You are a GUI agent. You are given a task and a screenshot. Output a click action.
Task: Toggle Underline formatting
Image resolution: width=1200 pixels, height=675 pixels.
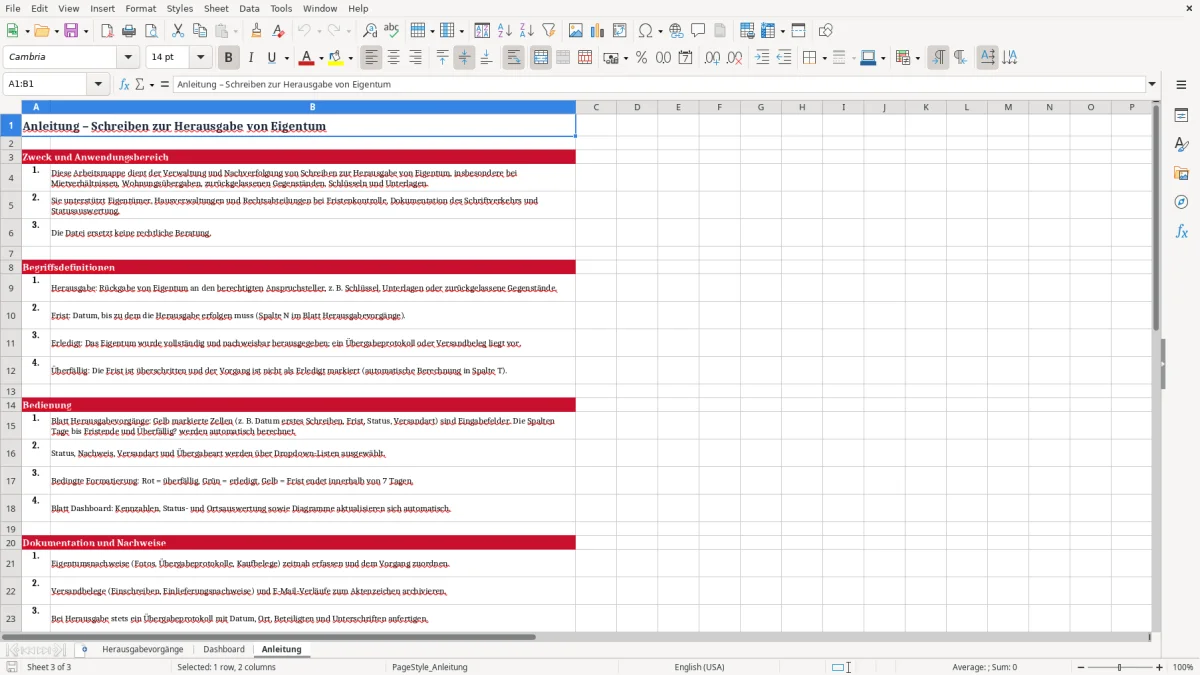(271, 58)
